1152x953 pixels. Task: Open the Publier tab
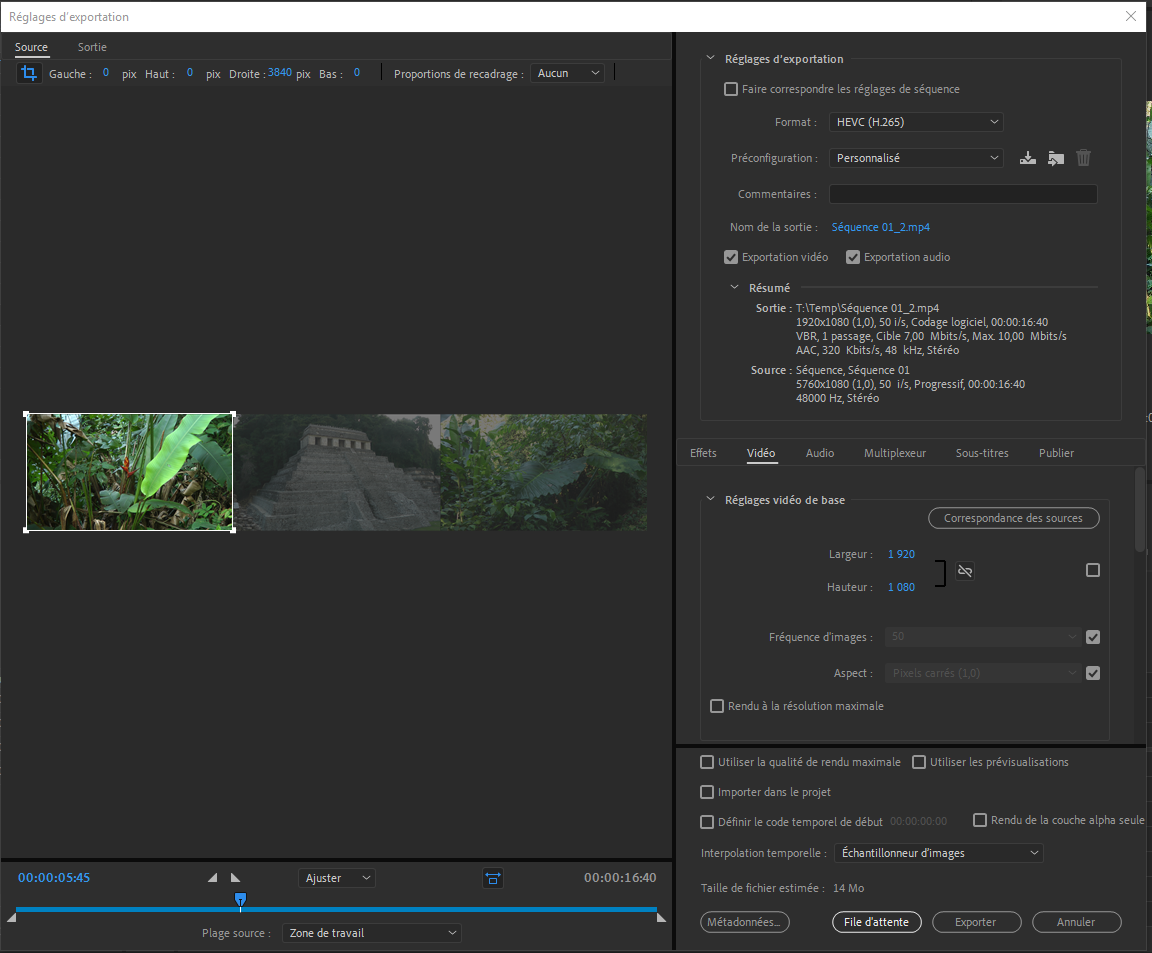click(1056, 453)
